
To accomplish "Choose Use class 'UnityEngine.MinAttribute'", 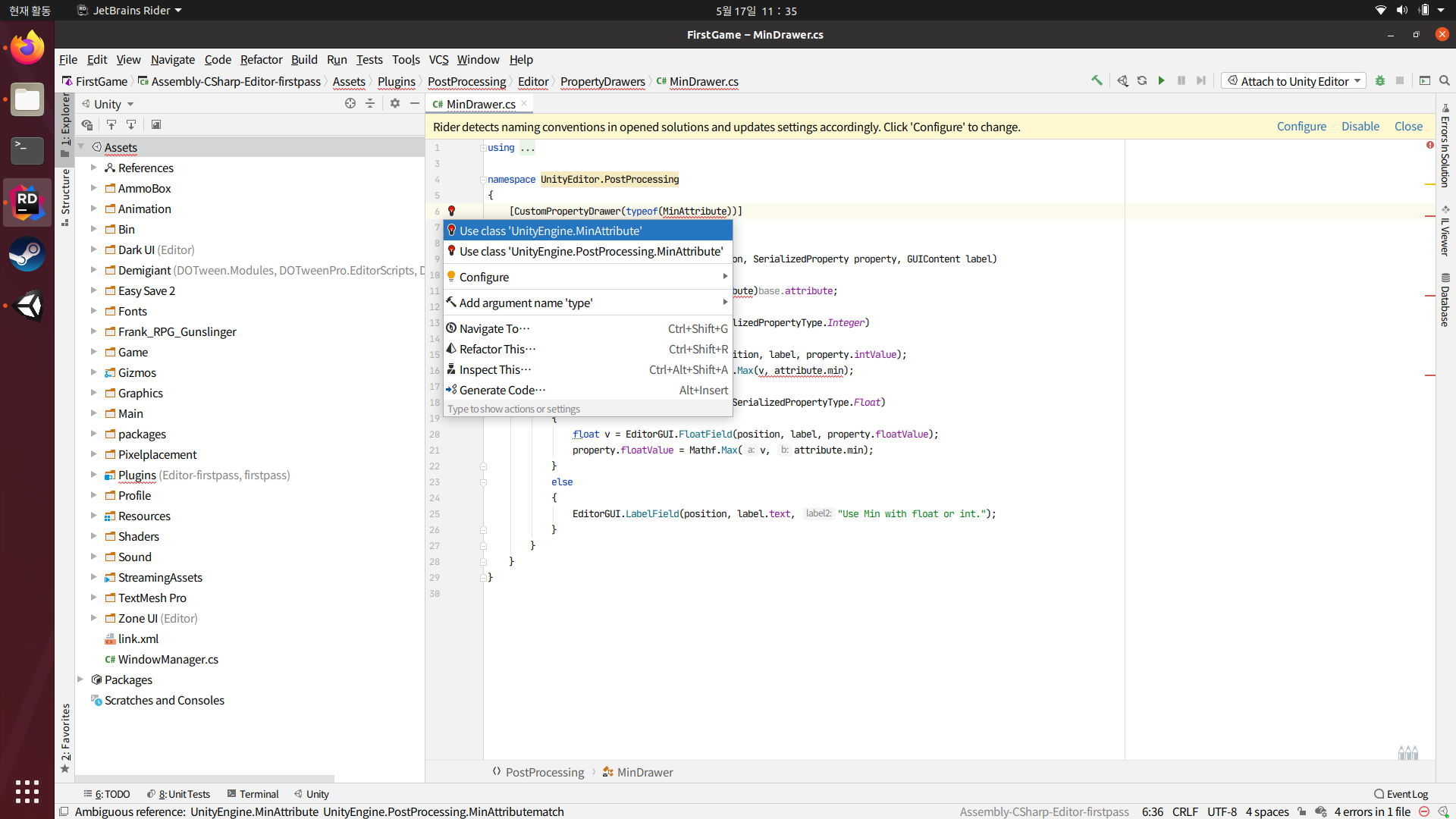I will tap(588, 231).
